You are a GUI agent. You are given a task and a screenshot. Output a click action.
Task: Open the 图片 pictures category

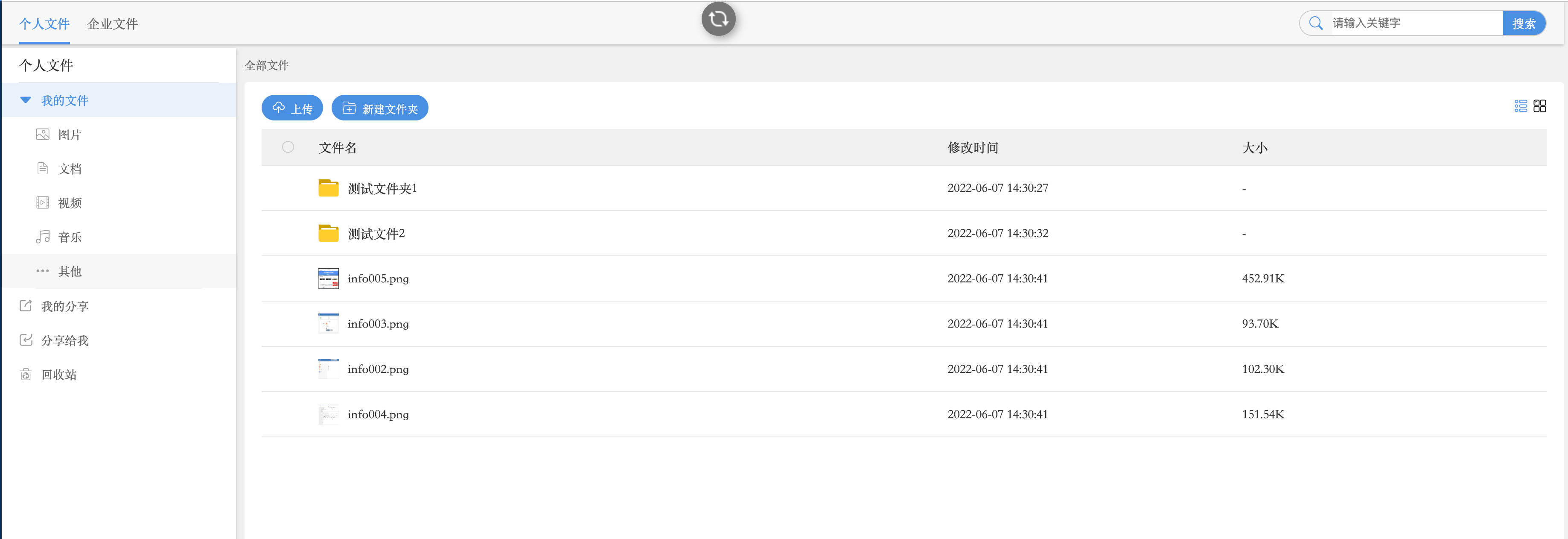click(69, 135)
